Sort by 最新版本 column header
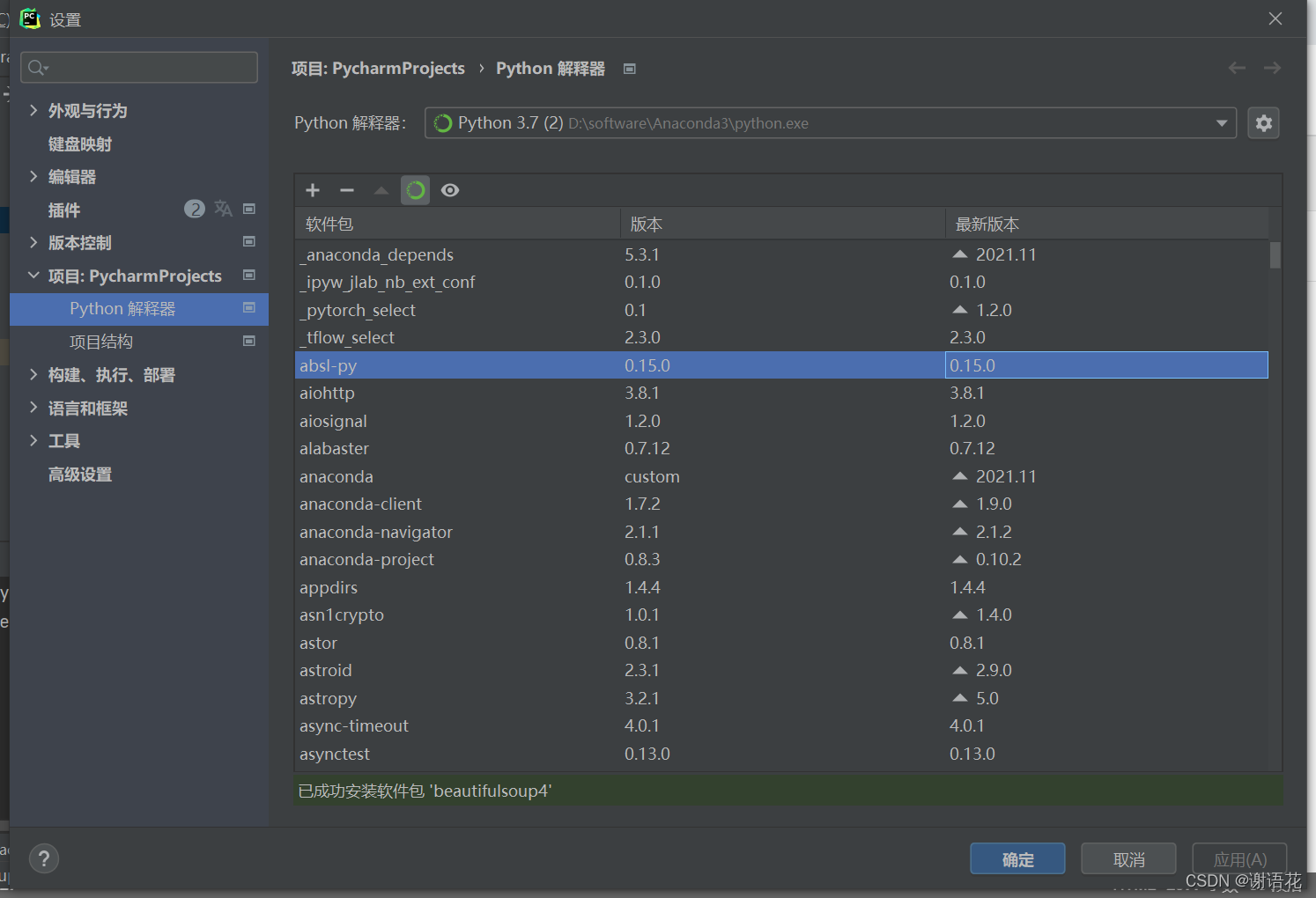Viewport: 1316px width, 898px height. click(1107, 224)
